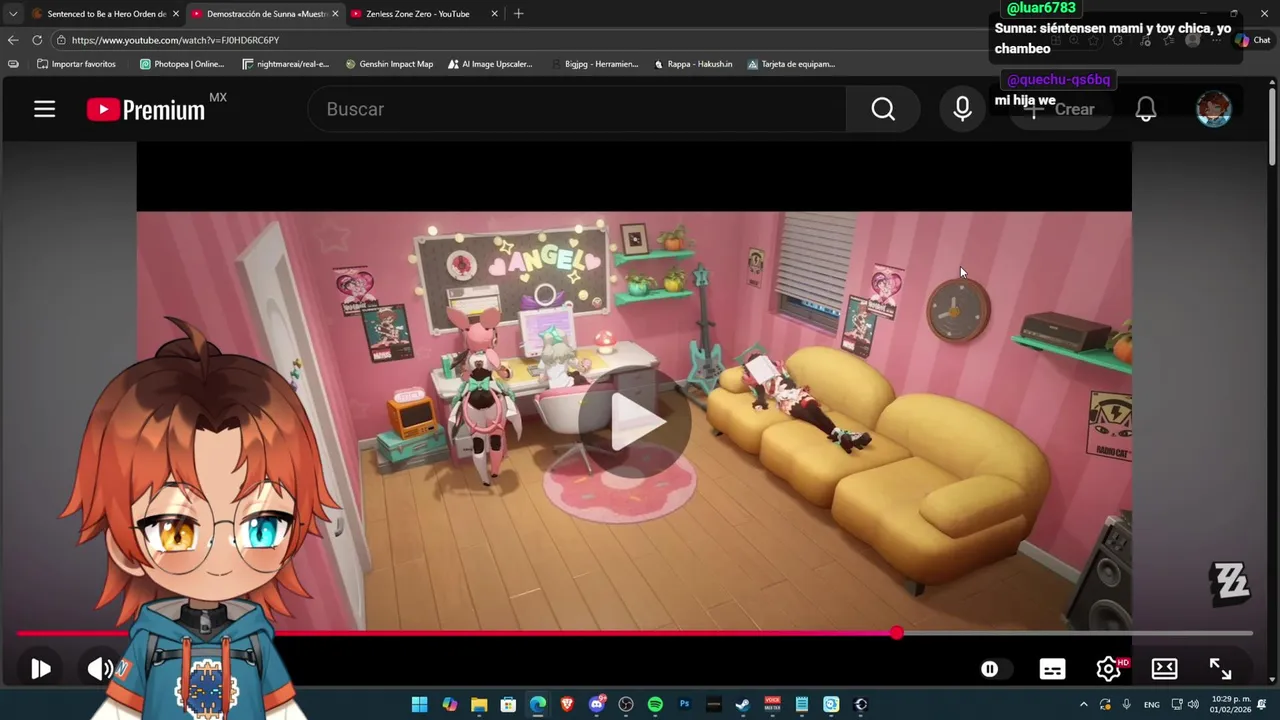Open Discord from the taskbar
1280x720 pixels.
[x=597, y=705]
